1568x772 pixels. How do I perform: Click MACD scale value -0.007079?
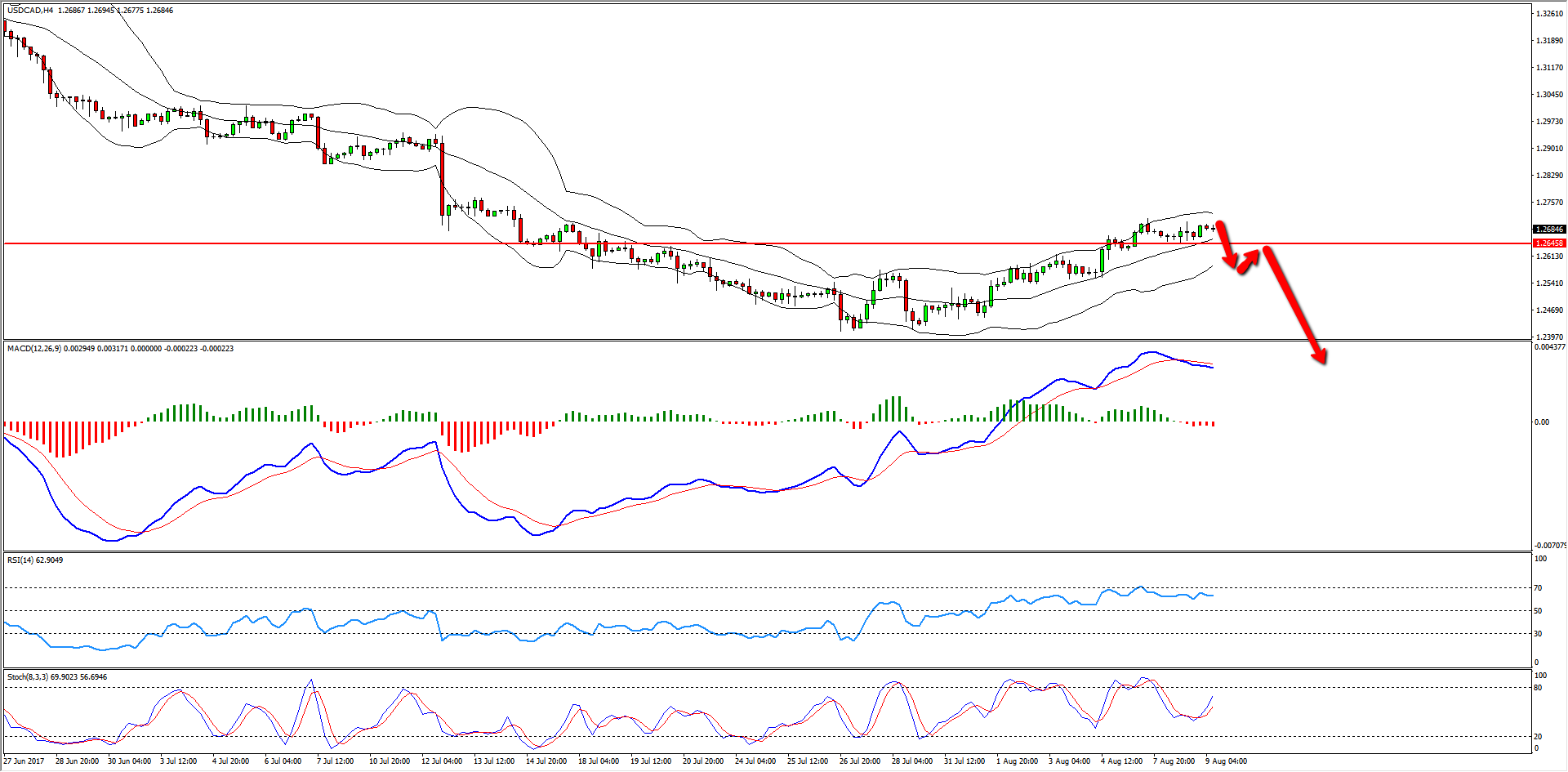click(1550, 546)
